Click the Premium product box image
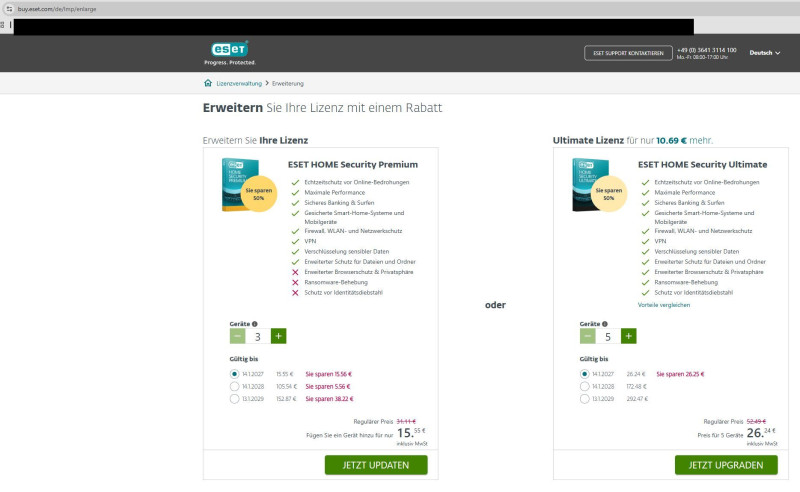Viewport: 800px width, 492px height. pos(240,185)
